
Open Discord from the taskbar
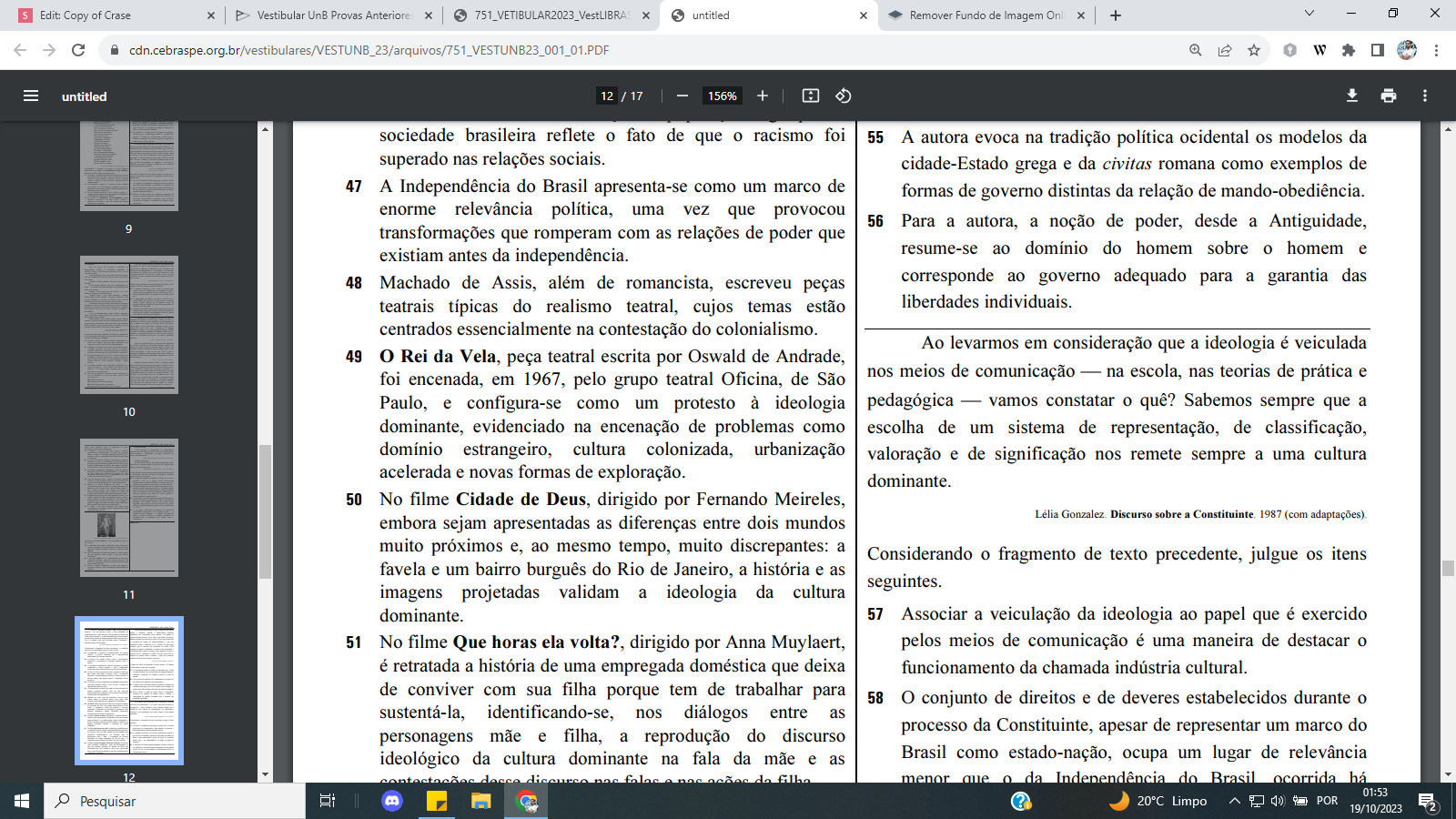[x=392, y=801]
